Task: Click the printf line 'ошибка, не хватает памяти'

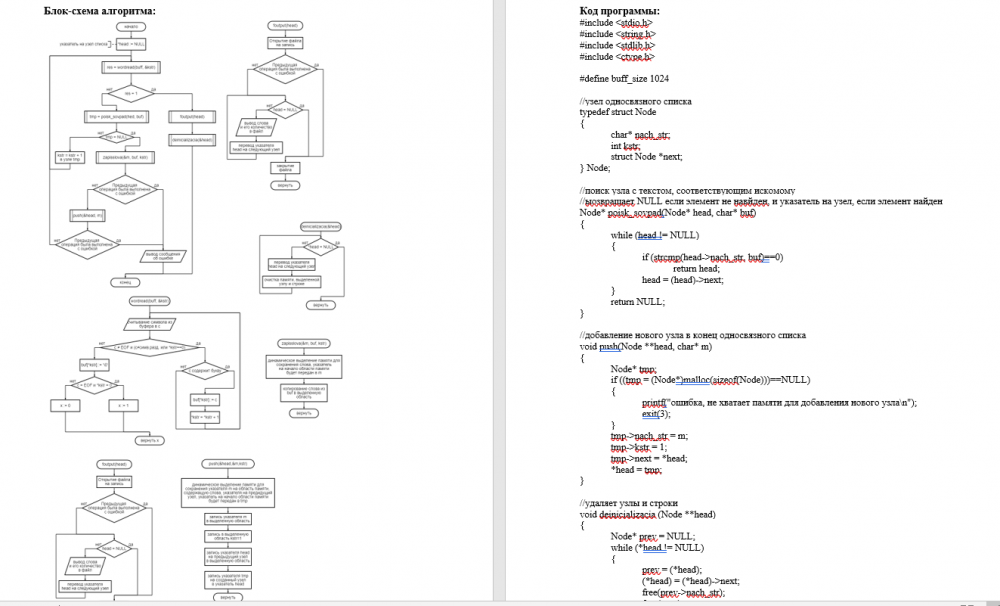Action: (x=779, y=403)
